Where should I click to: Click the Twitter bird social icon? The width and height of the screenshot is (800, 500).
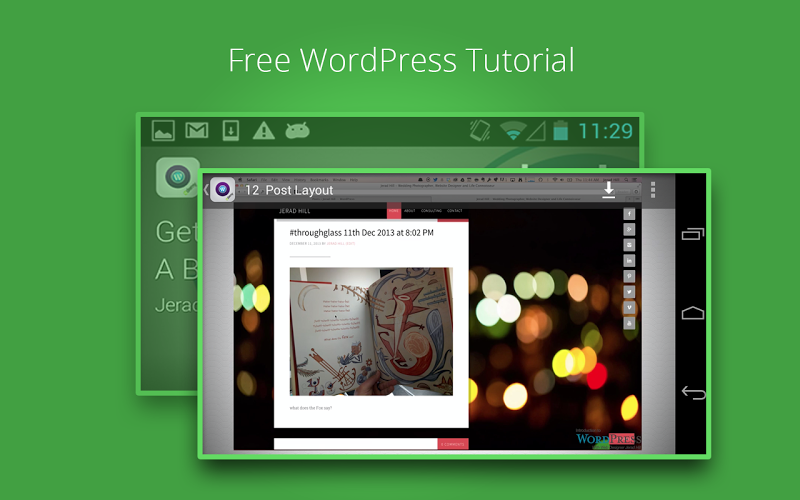click(x=629, y=292)
